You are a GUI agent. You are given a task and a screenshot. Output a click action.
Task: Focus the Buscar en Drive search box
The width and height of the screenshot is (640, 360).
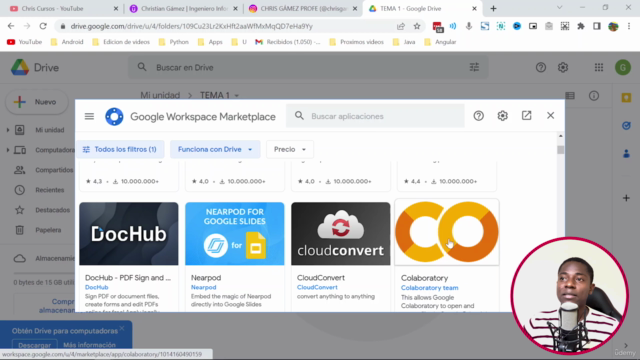[308, 67]
